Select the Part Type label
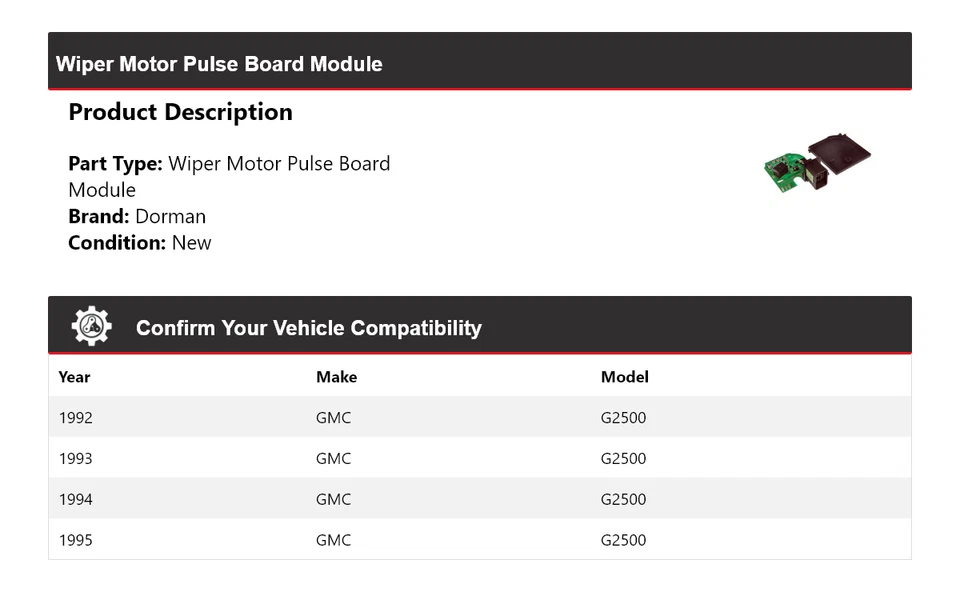Screen dimensions: 960x592 point(115,163)
